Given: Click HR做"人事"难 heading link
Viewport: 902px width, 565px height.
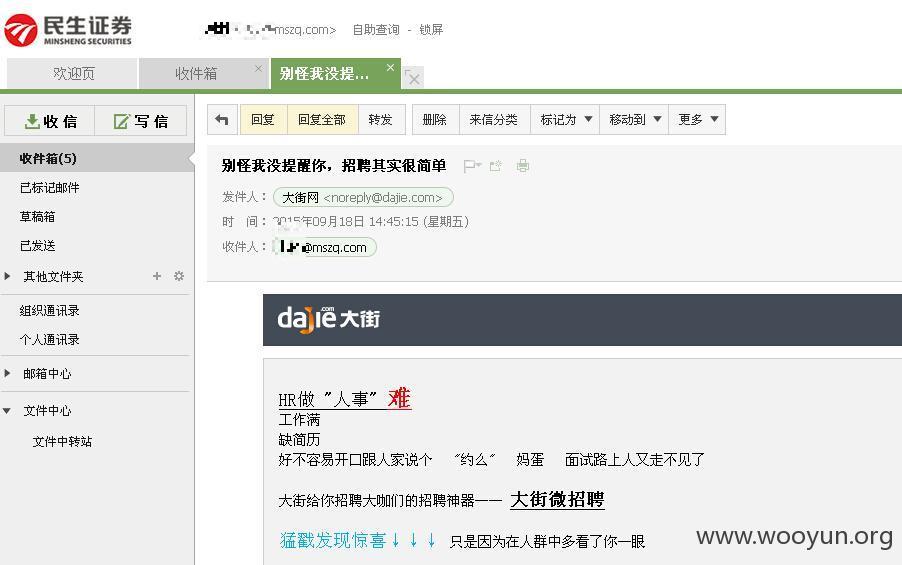Looking at the screenshot, I should tap(345, 398).
